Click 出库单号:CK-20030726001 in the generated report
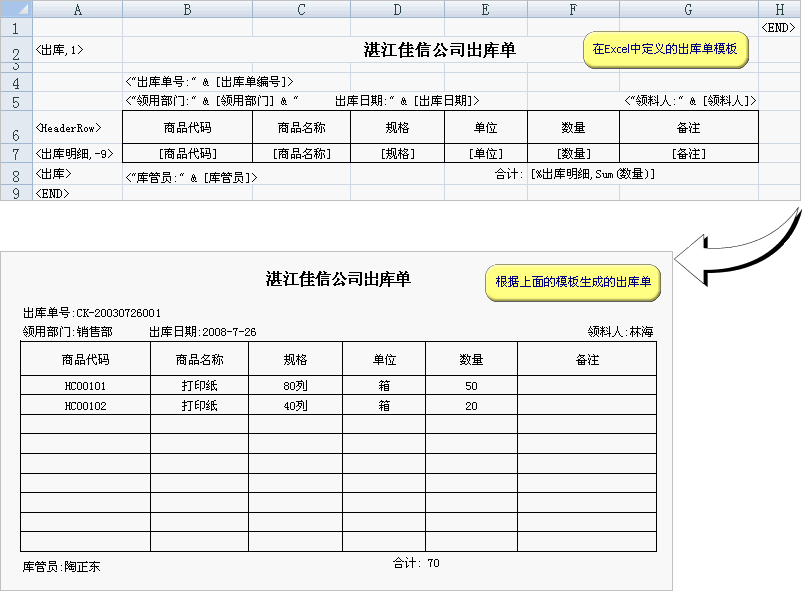 click(x=92, y=313)
